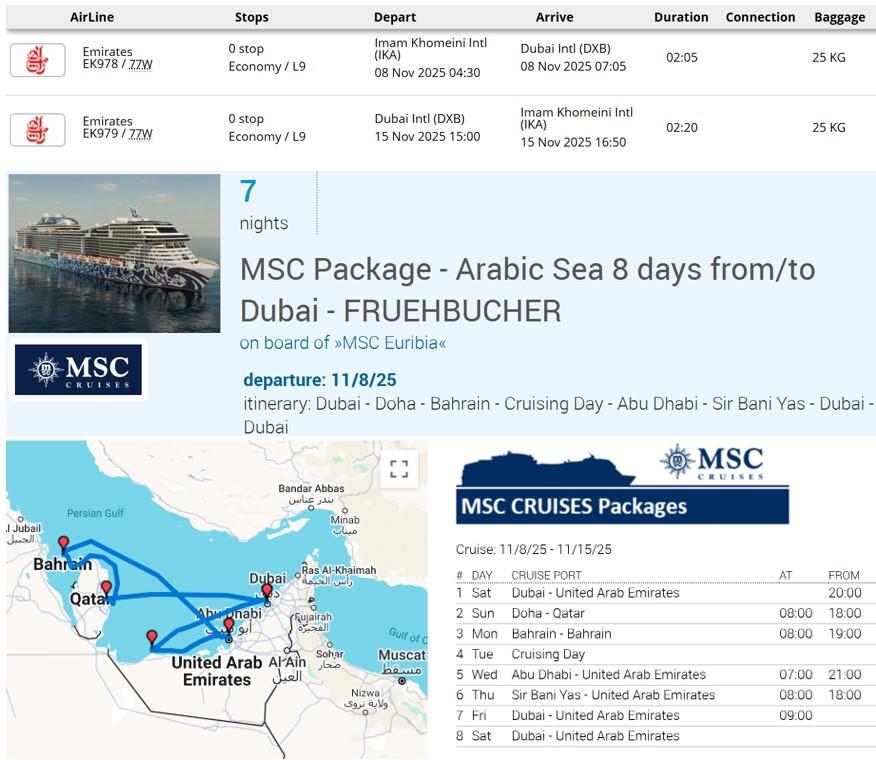
Task: Click the 77W aircraft code for EK979
Action: (x=141, y=135)
